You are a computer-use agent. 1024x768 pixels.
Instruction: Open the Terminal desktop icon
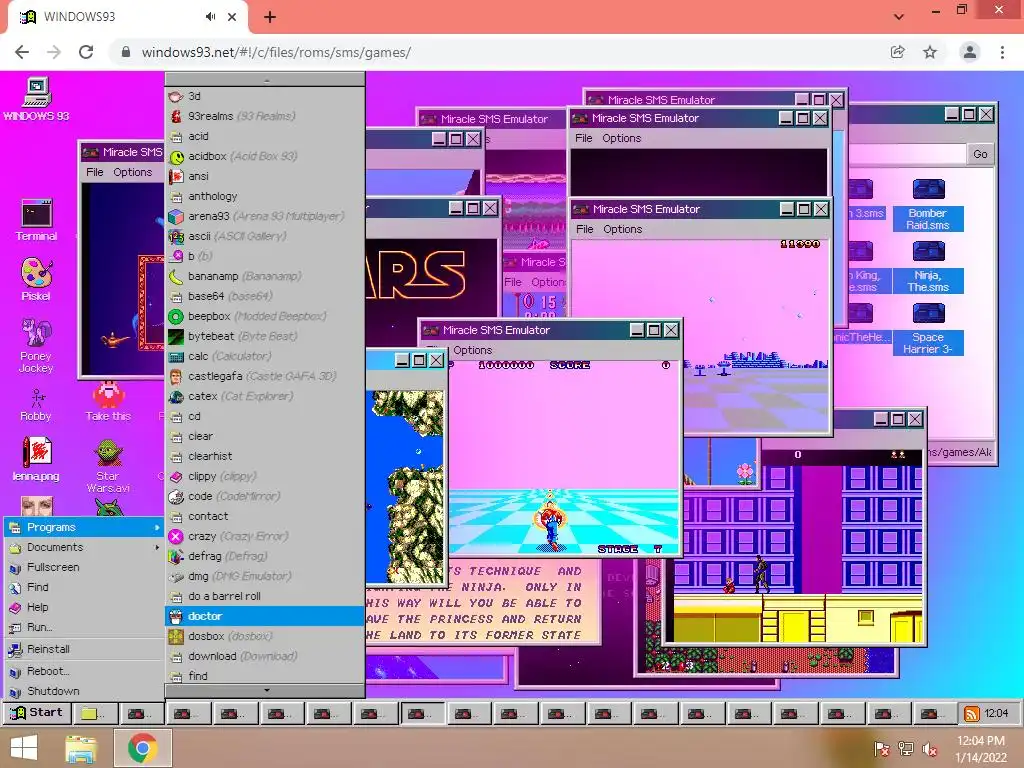pyautogui.click(x=37, y=219)
